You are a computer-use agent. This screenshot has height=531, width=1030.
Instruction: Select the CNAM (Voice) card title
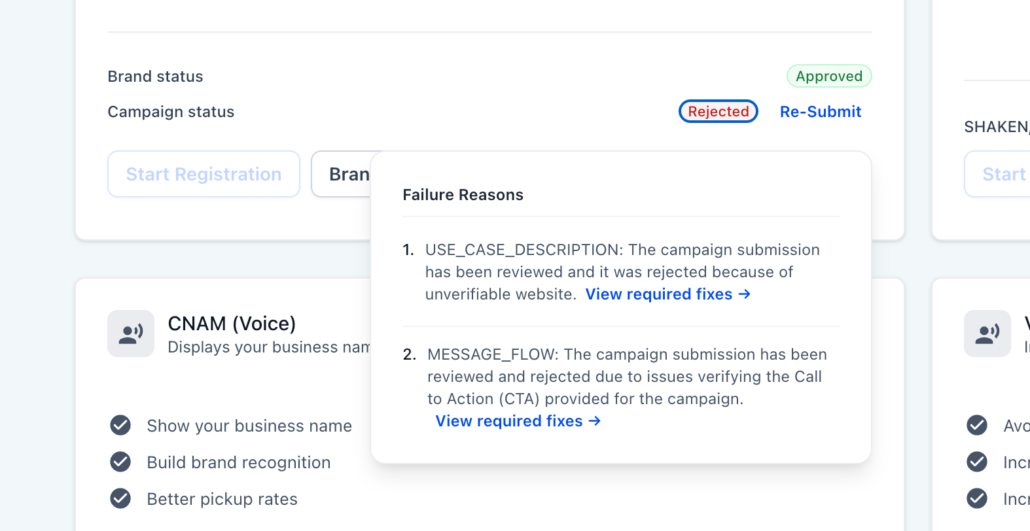pos(232,324)
